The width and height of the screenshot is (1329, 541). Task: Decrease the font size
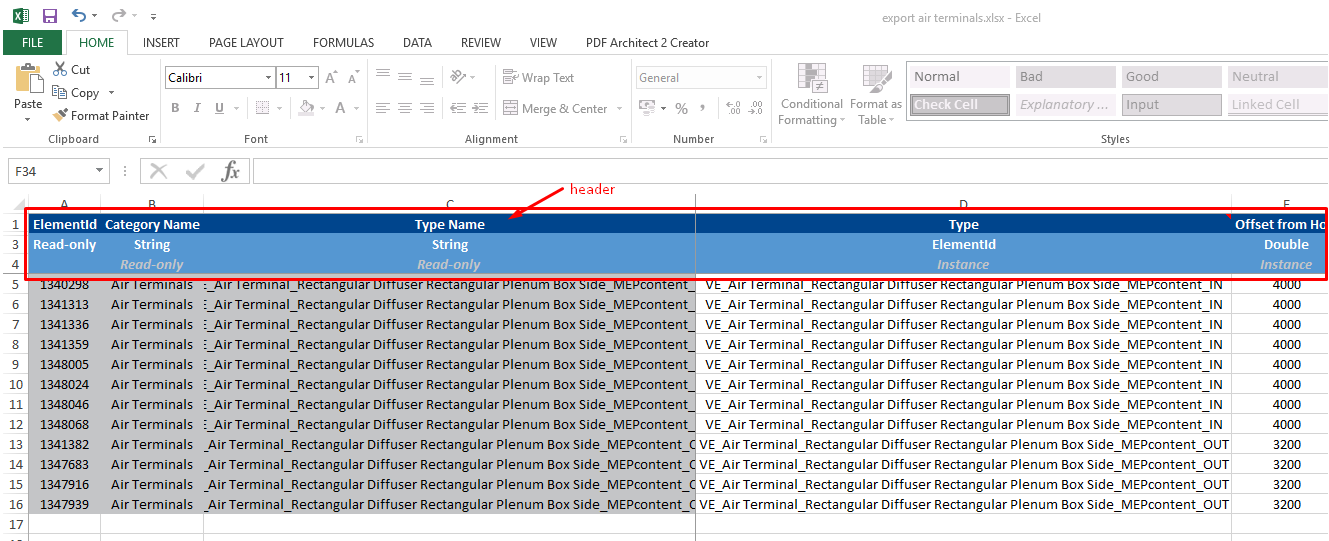point(355,78)
